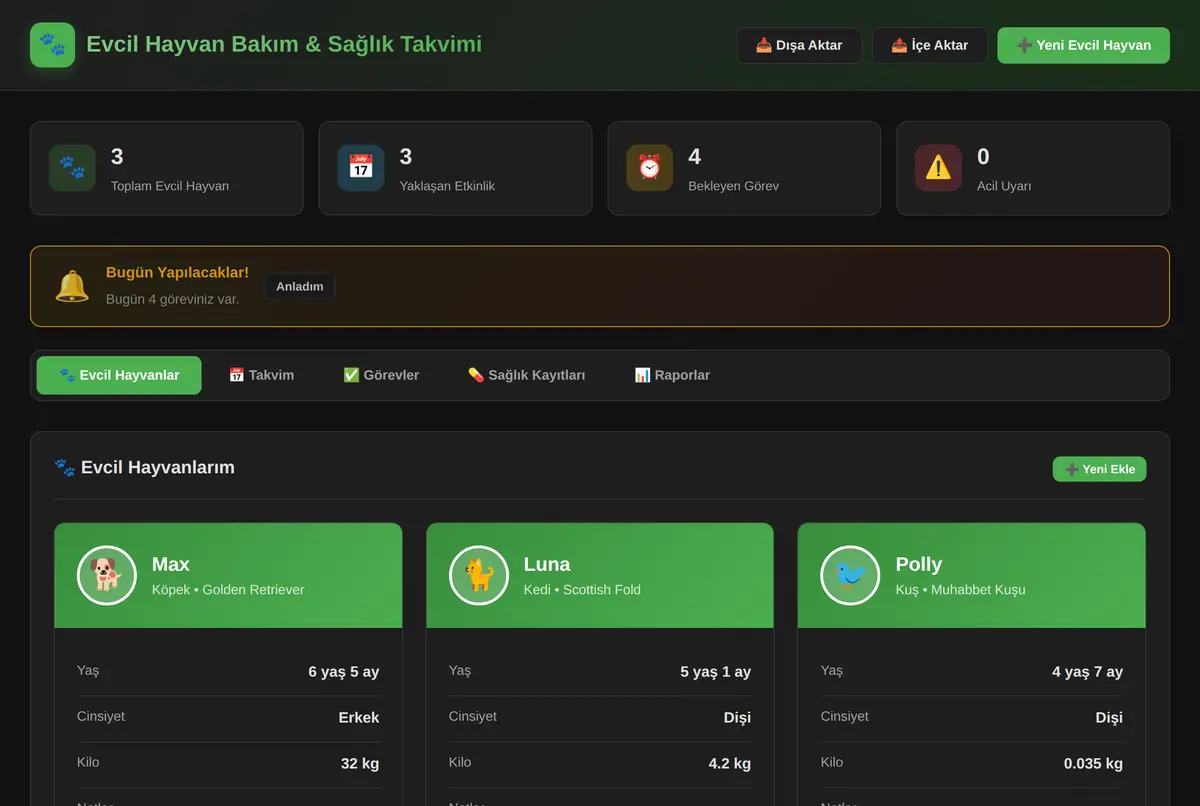Click the warning icon on Acil Uyarı card

point(938,168)
